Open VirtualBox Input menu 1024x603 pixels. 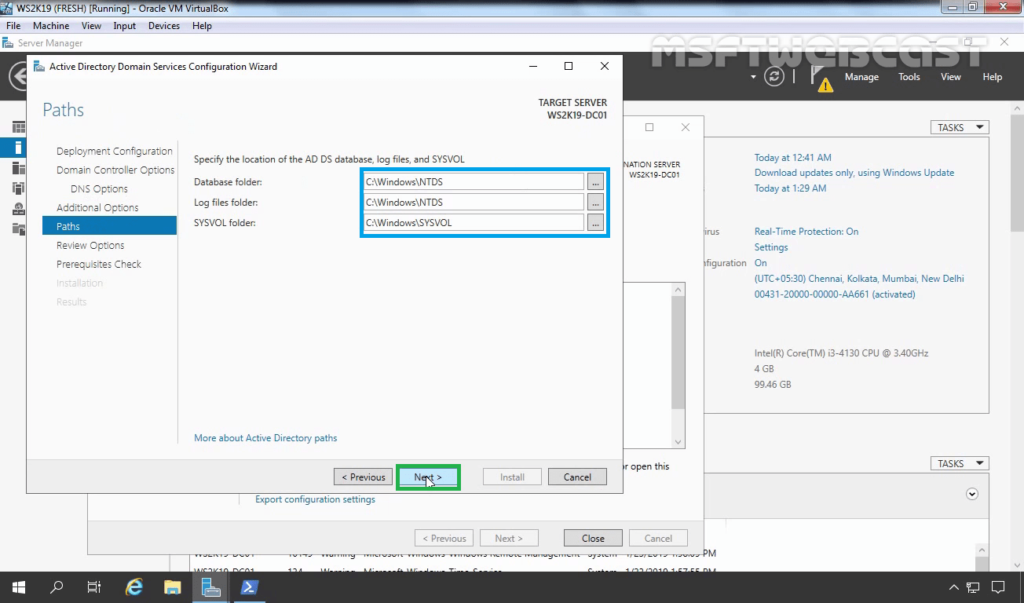pos(124,25)
